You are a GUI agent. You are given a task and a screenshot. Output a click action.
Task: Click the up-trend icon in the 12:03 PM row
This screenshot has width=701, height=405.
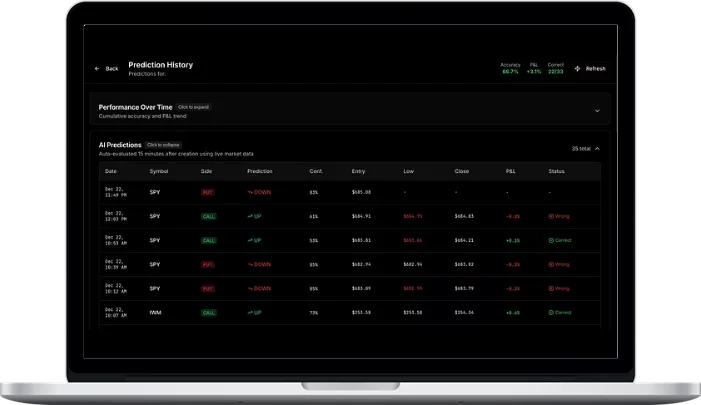(x=251, y=216)
